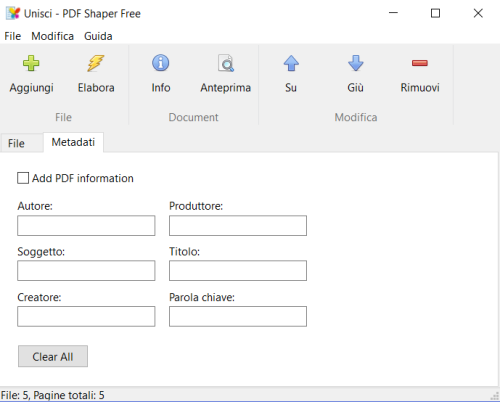Image resolution: width=500 pixels, height=402 pixels.
Task: Move file down with Giù arrow
Action: point(356,63)
